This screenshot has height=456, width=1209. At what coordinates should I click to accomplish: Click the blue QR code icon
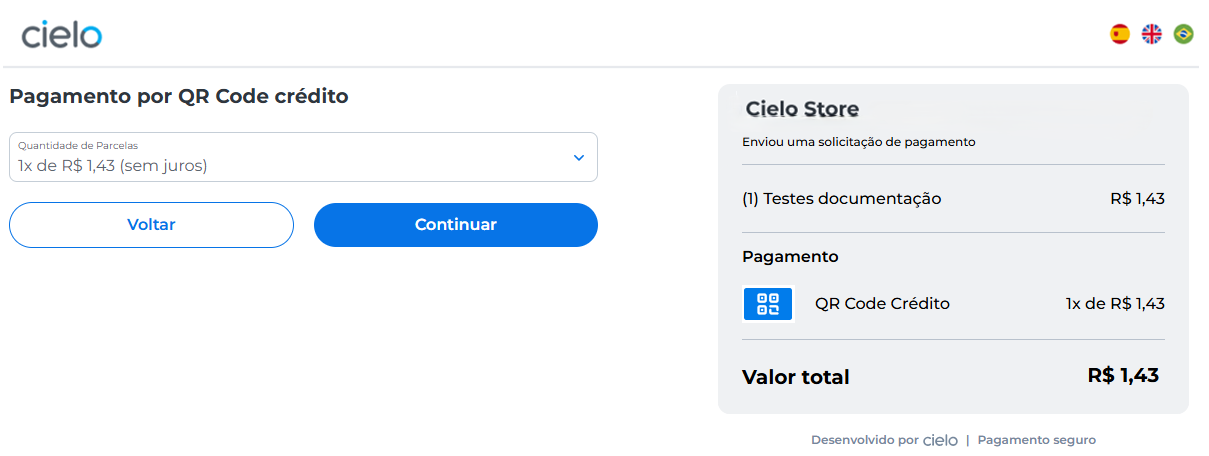click(x=768, y=304)
